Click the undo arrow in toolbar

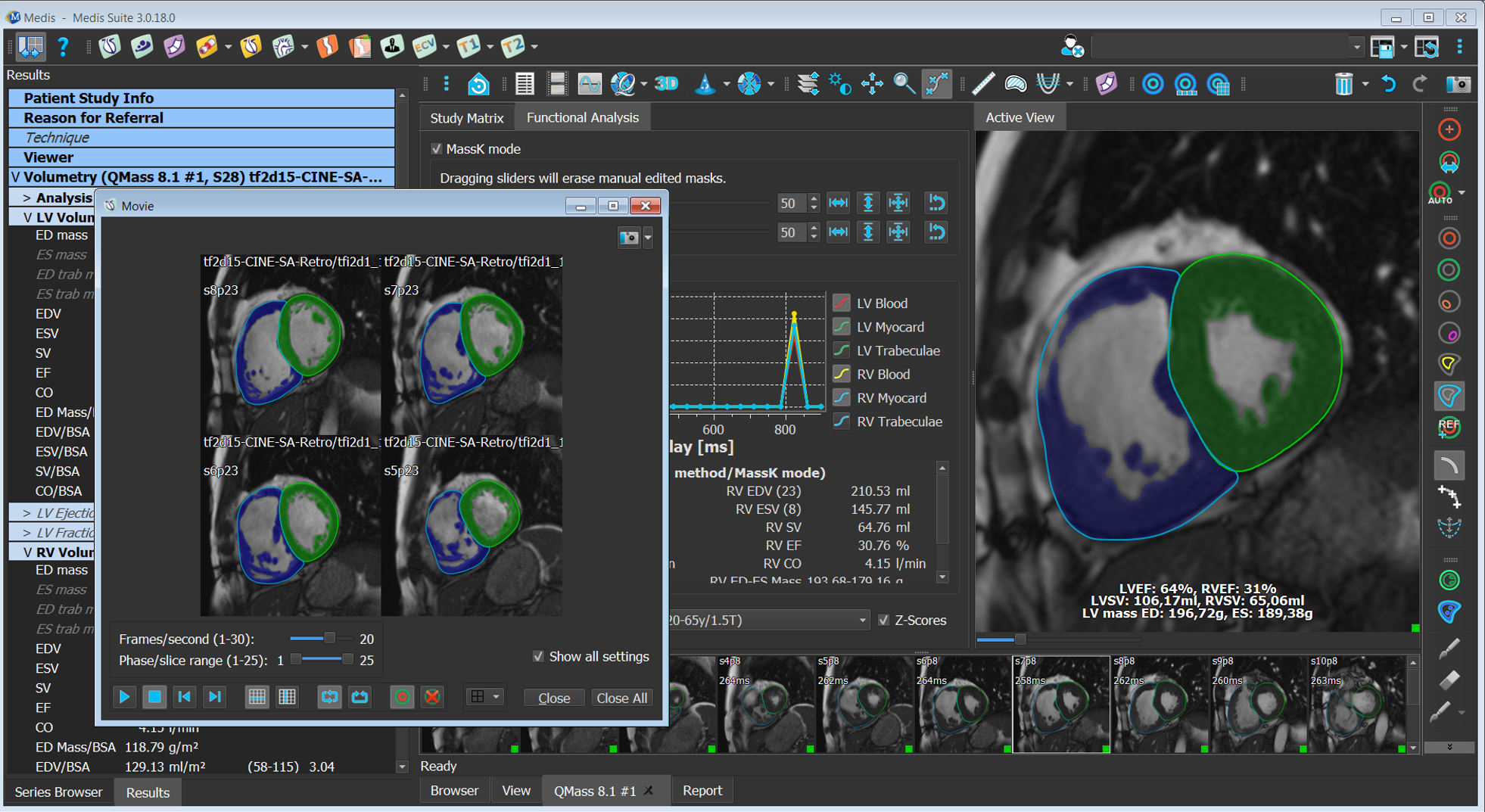point(1388,84)
